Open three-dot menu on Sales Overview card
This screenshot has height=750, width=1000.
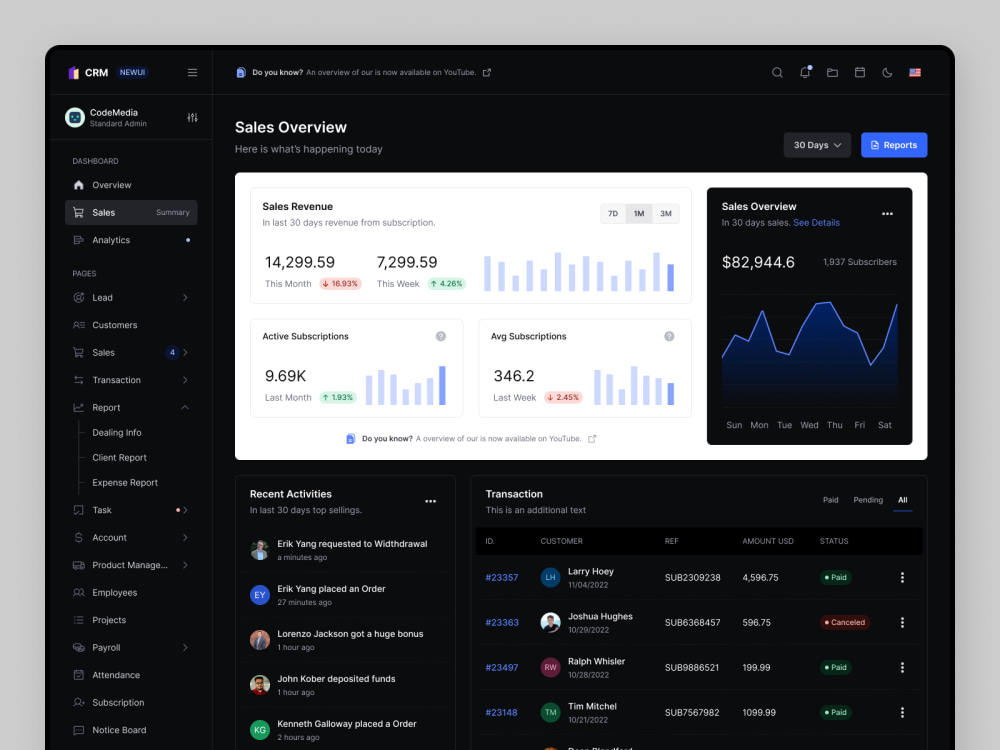887,214
